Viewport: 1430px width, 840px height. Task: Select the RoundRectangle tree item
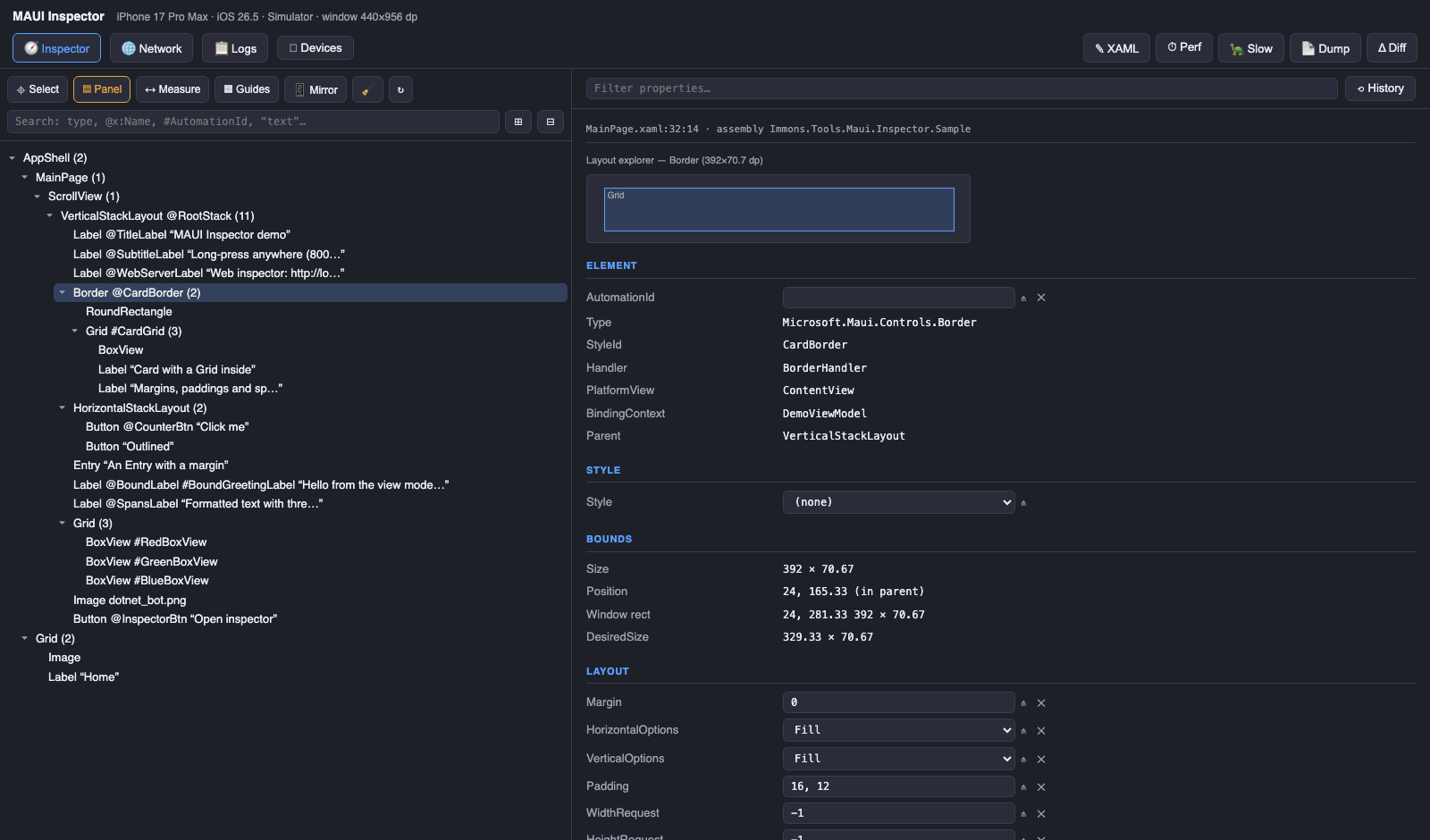tap(129, 312)
